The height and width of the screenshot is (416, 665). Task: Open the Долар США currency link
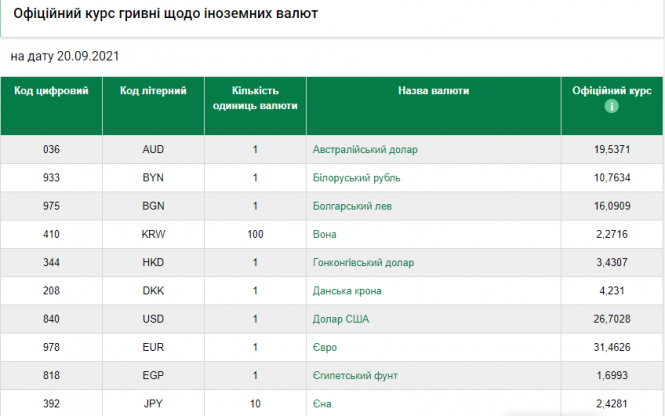342,319
